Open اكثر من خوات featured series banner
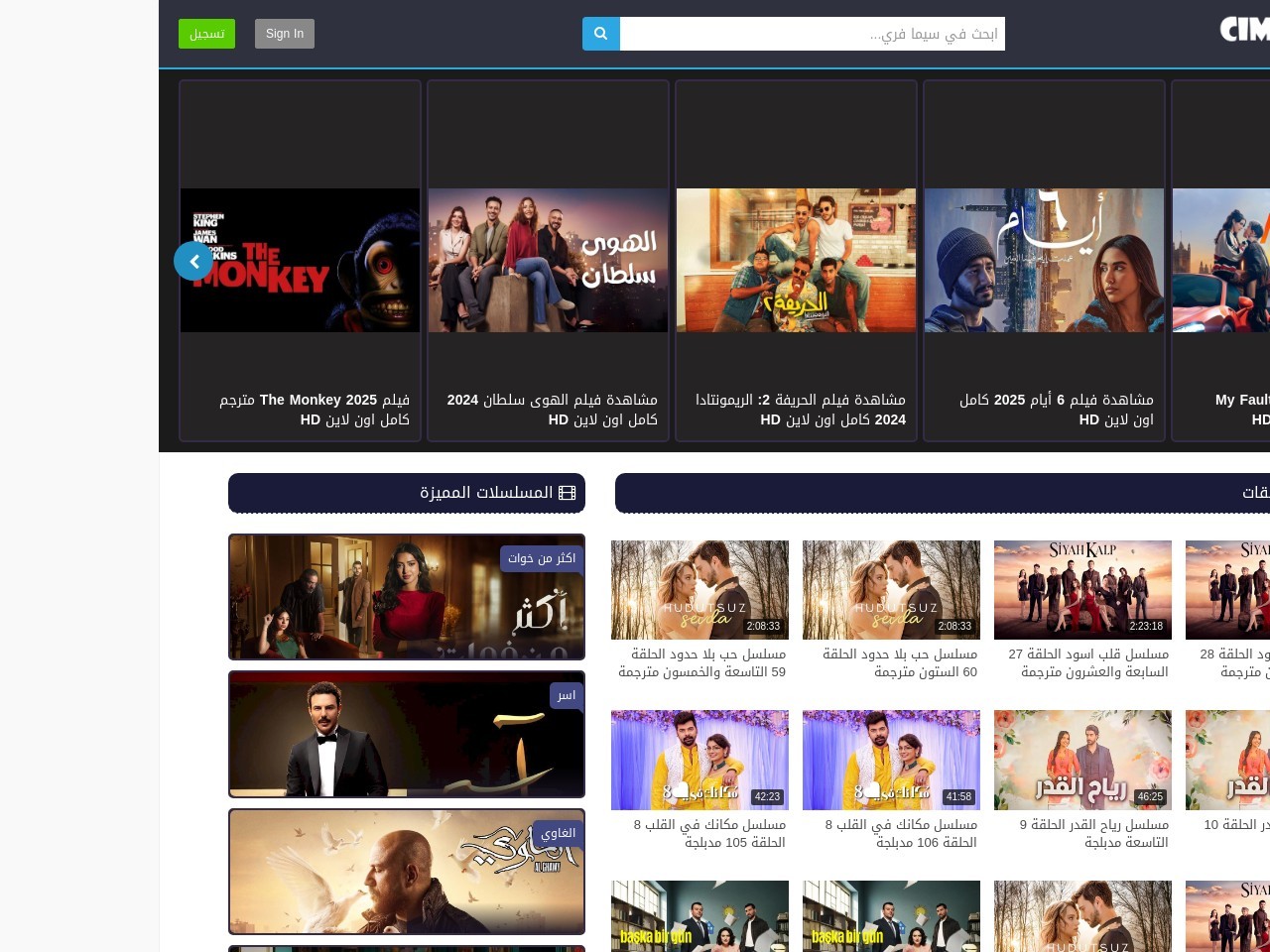The image size is (1270, 952). tap(407, 597)
